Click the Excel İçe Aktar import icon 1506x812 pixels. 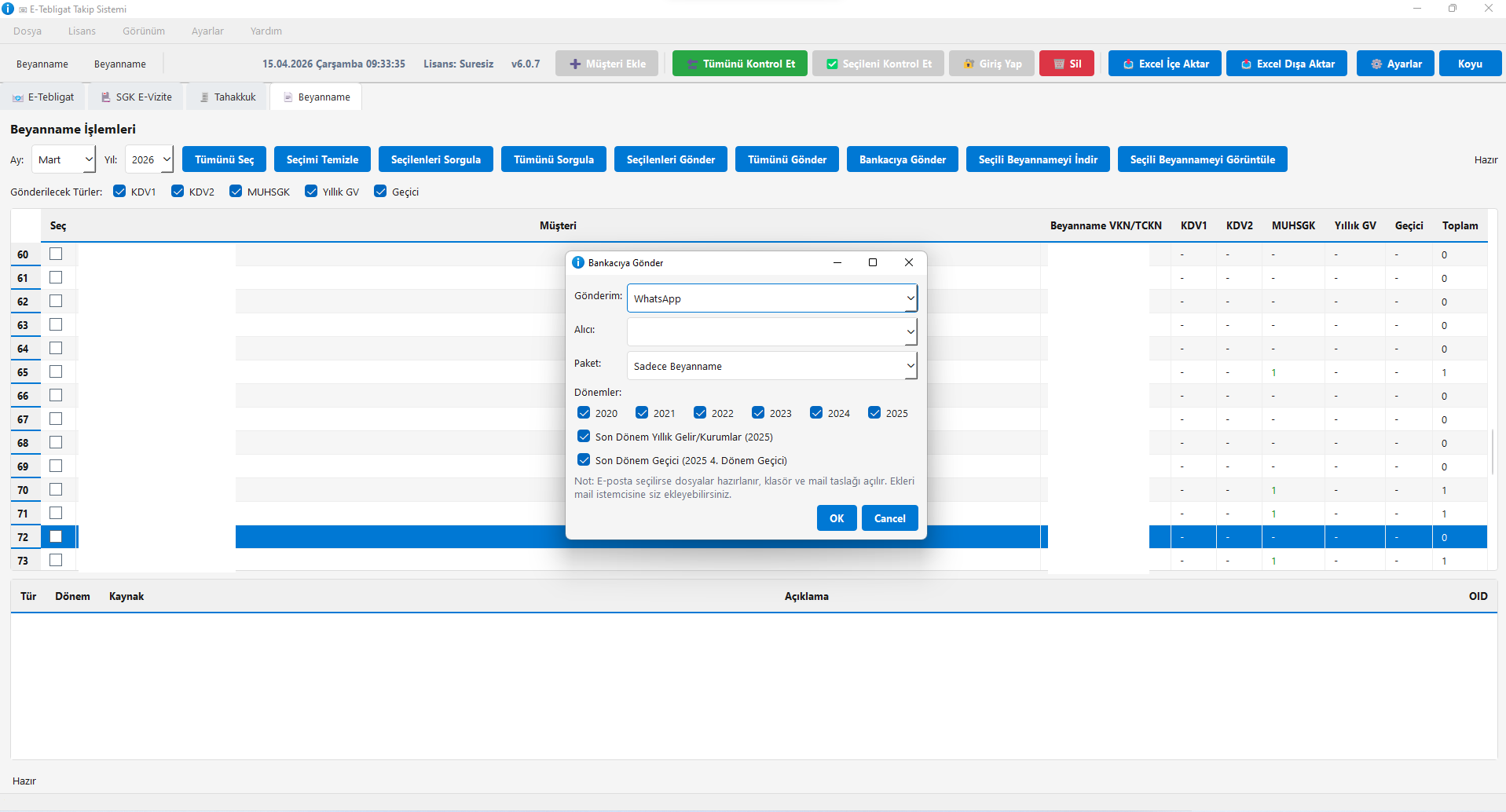pos(1128,64)
